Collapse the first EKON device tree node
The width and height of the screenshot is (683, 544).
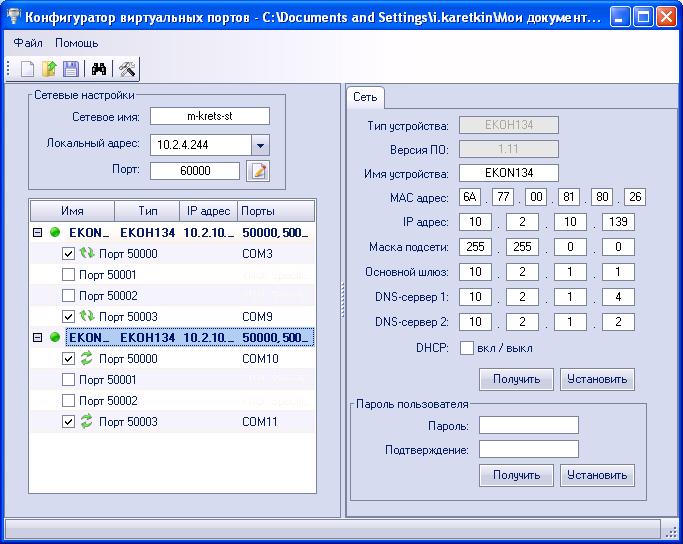coord(38,233)
